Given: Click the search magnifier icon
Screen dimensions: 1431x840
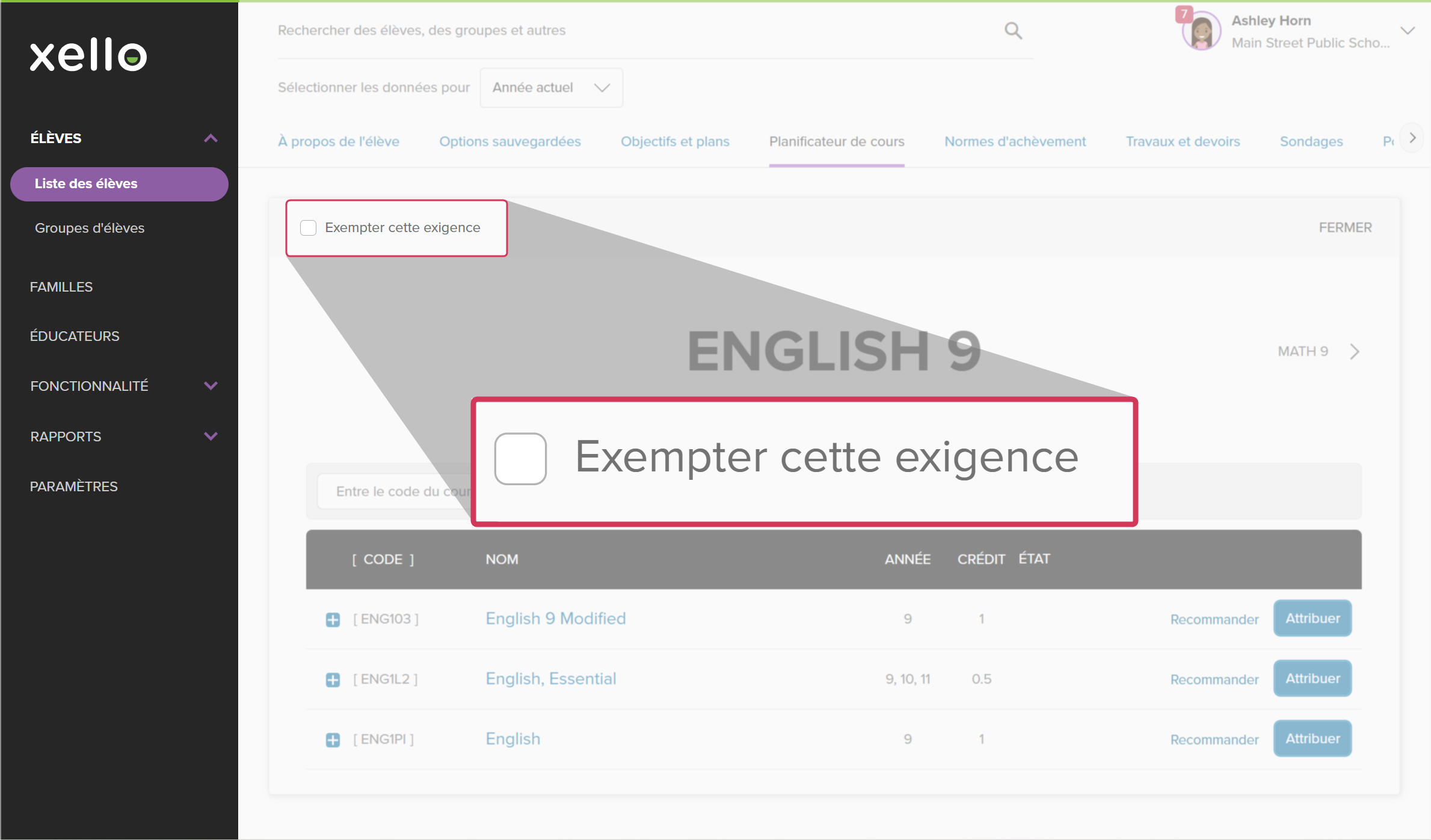Looking at the screenshot, I should (x=1013, y=30).
